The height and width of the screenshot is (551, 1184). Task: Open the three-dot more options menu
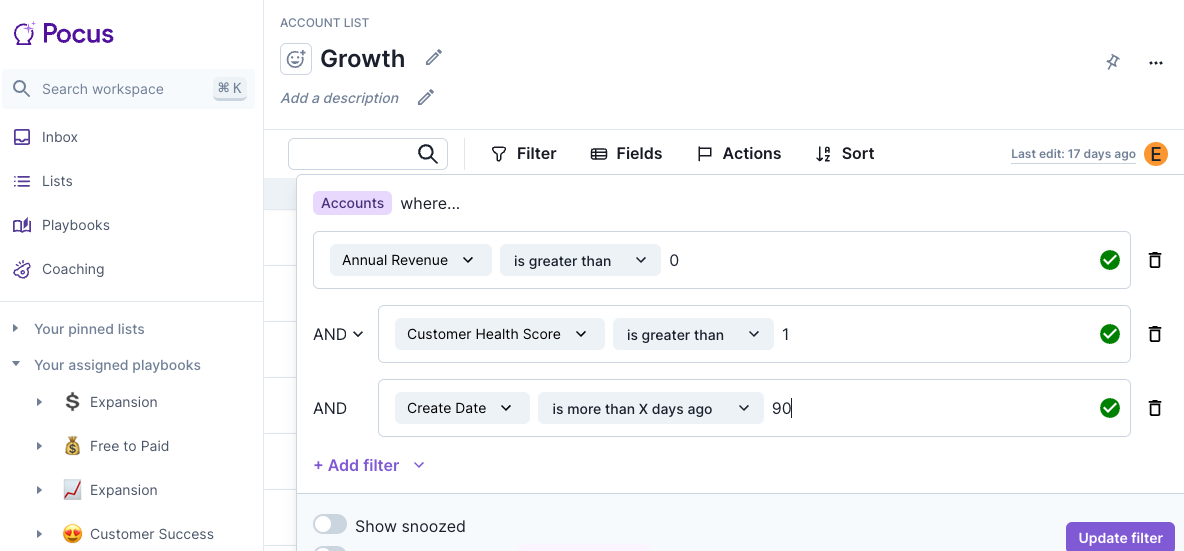(x=1155, y=63)
